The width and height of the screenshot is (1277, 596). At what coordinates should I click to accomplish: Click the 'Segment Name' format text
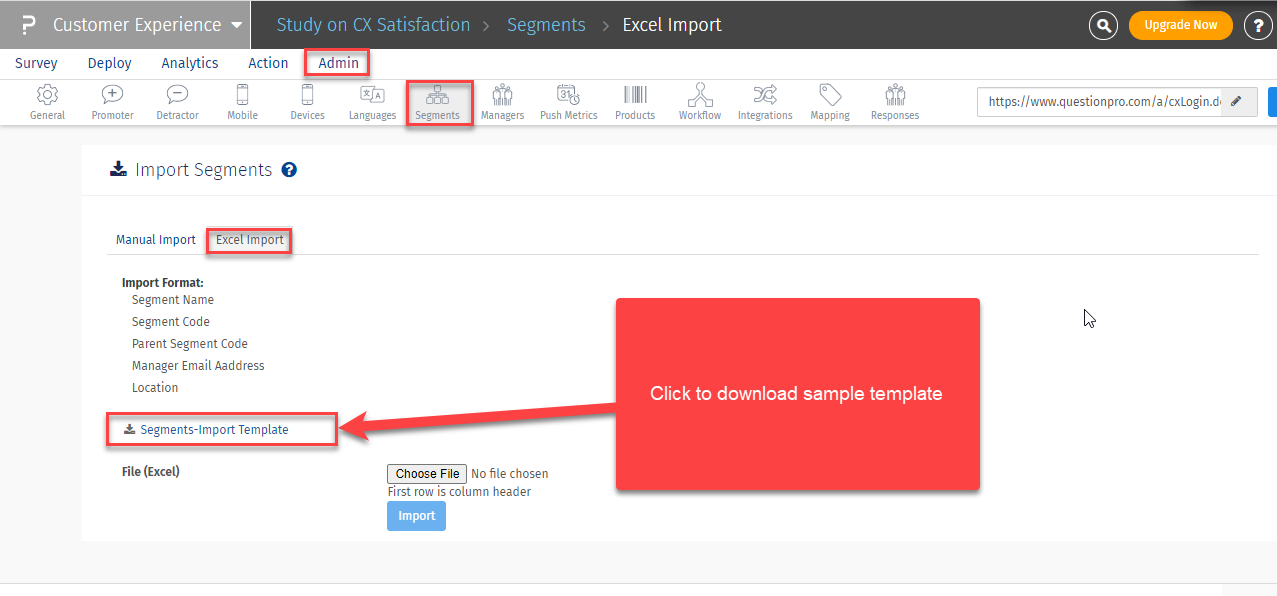click(x=173, y=300)
